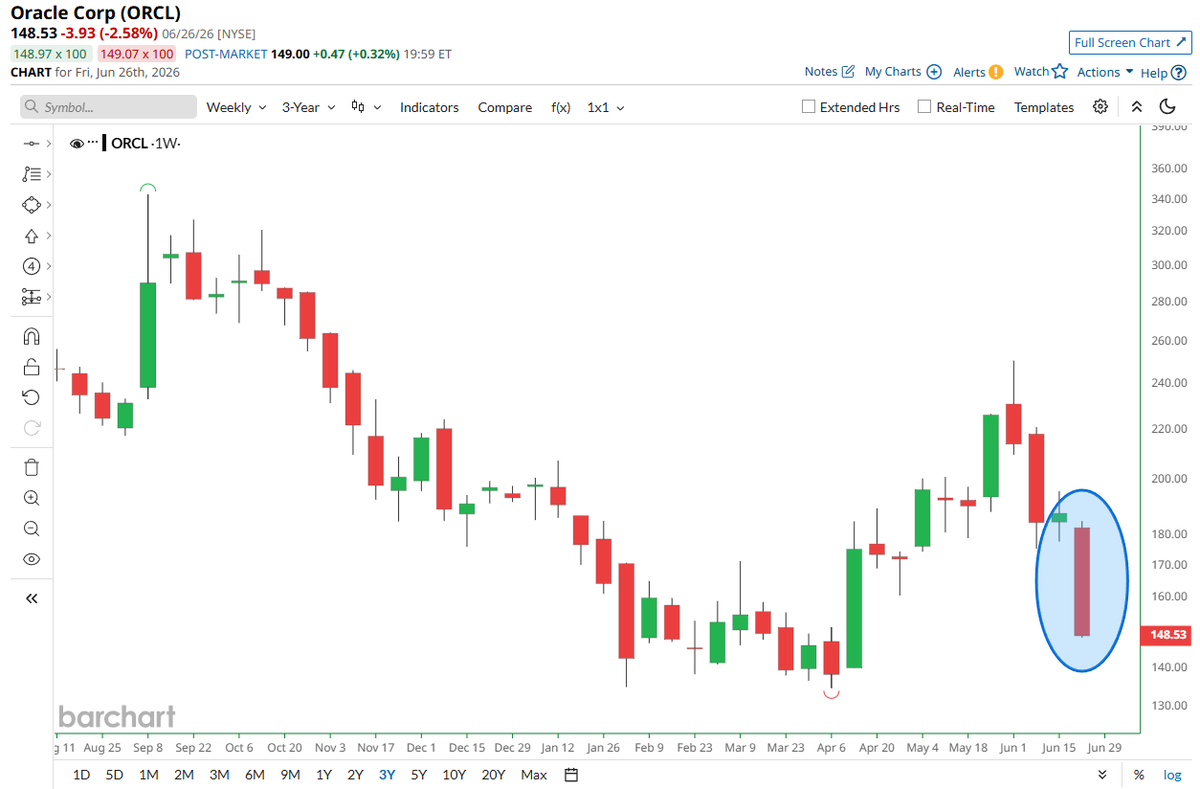The width and height of the screenshot is (1200, 789).
Task: Click the undo arrow icon
Action: (31, 397)
